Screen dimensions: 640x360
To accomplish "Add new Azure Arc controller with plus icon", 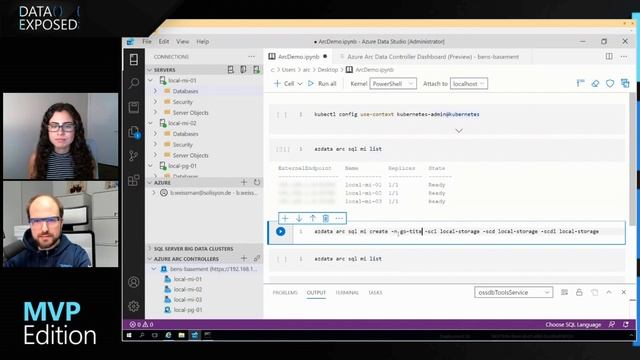I will click(x=244, y=258).
